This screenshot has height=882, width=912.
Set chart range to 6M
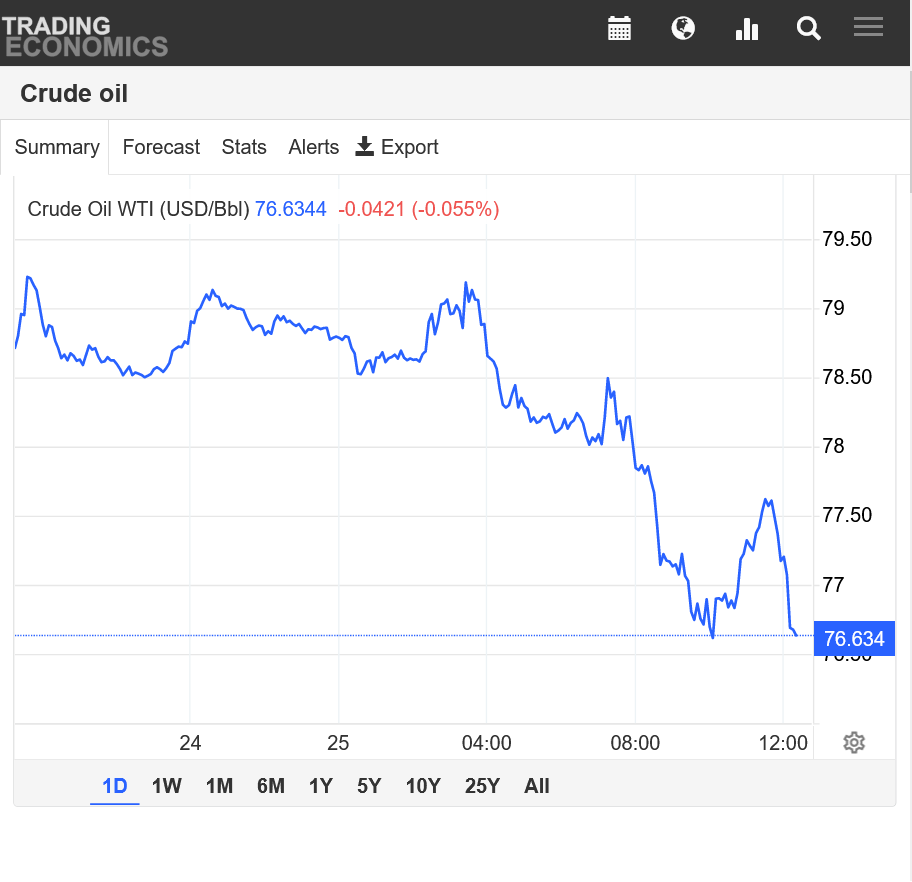[x=271, y=786]
